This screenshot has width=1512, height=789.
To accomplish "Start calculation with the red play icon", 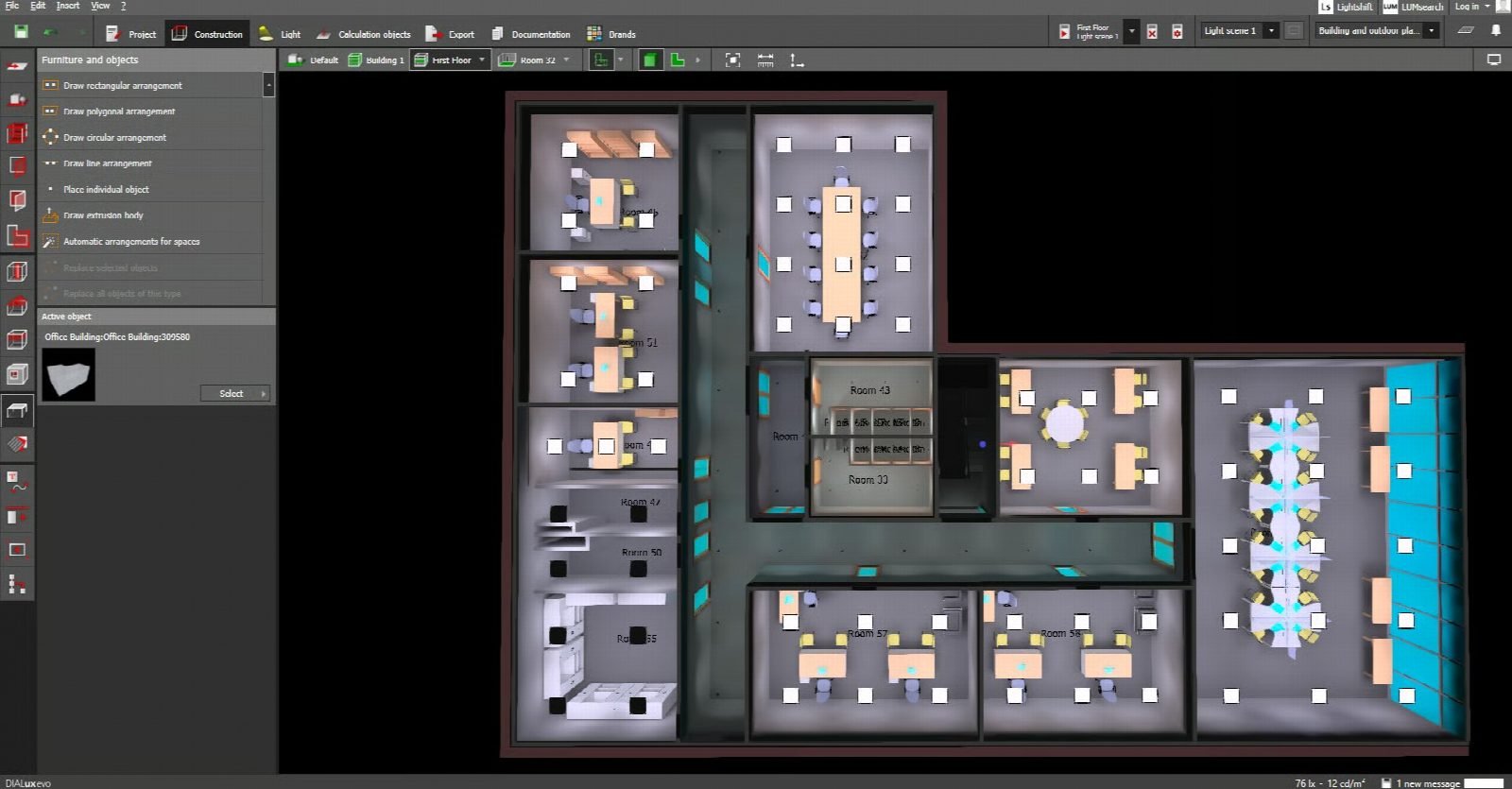I will click(x=1064, y=32).
